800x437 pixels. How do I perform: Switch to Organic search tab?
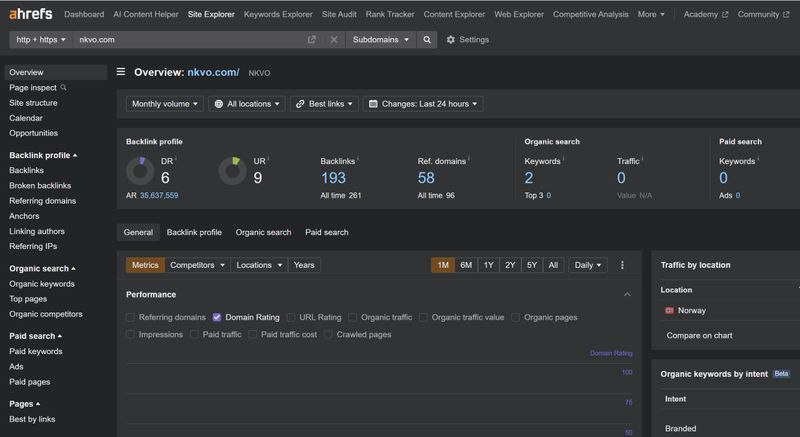[263, 233]
